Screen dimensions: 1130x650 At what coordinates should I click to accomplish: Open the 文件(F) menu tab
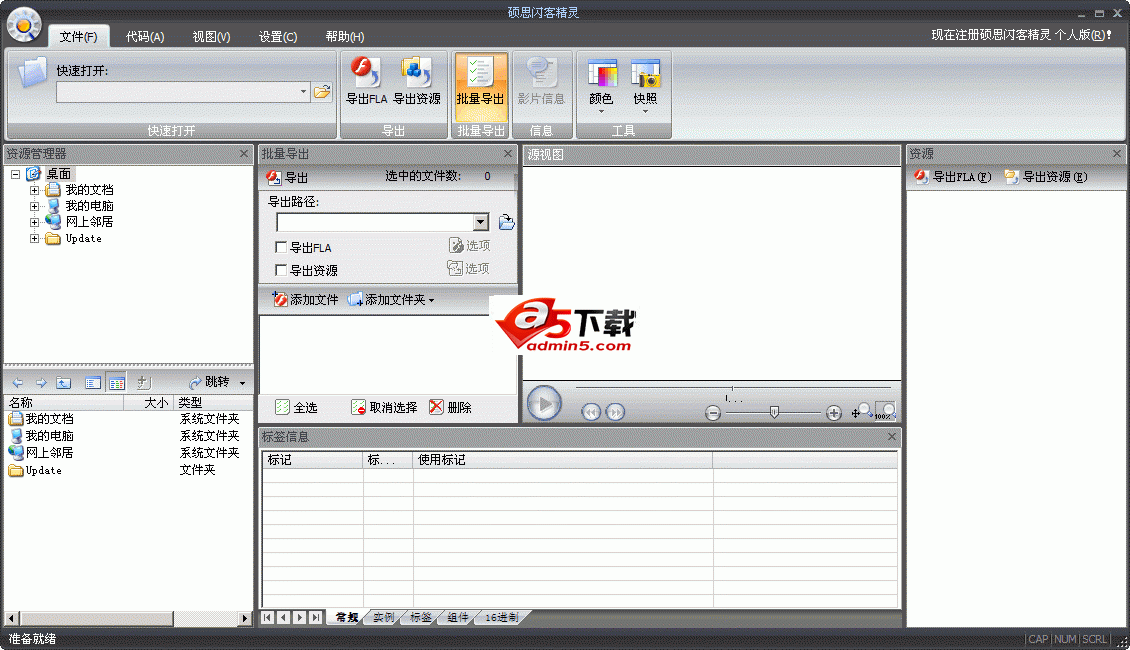point(79,37)
